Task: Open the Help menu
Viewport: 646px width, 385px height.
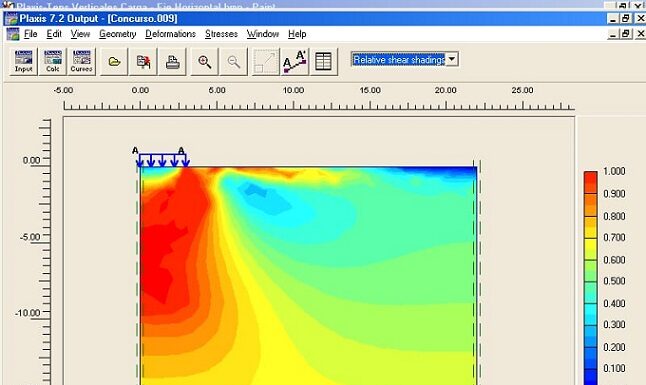Action: click(297, 34)
